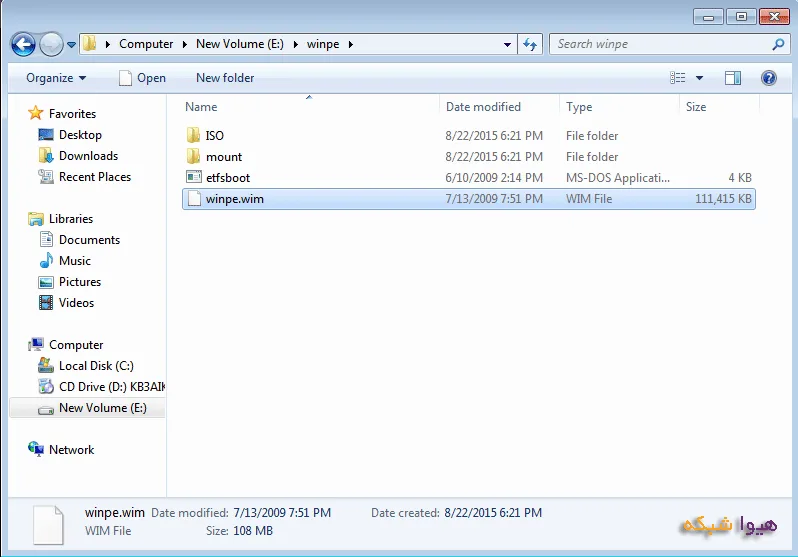Click the search magnifier icon
Image resolution: width=798 pixels, height=557 pixels.
click(778, 44)
